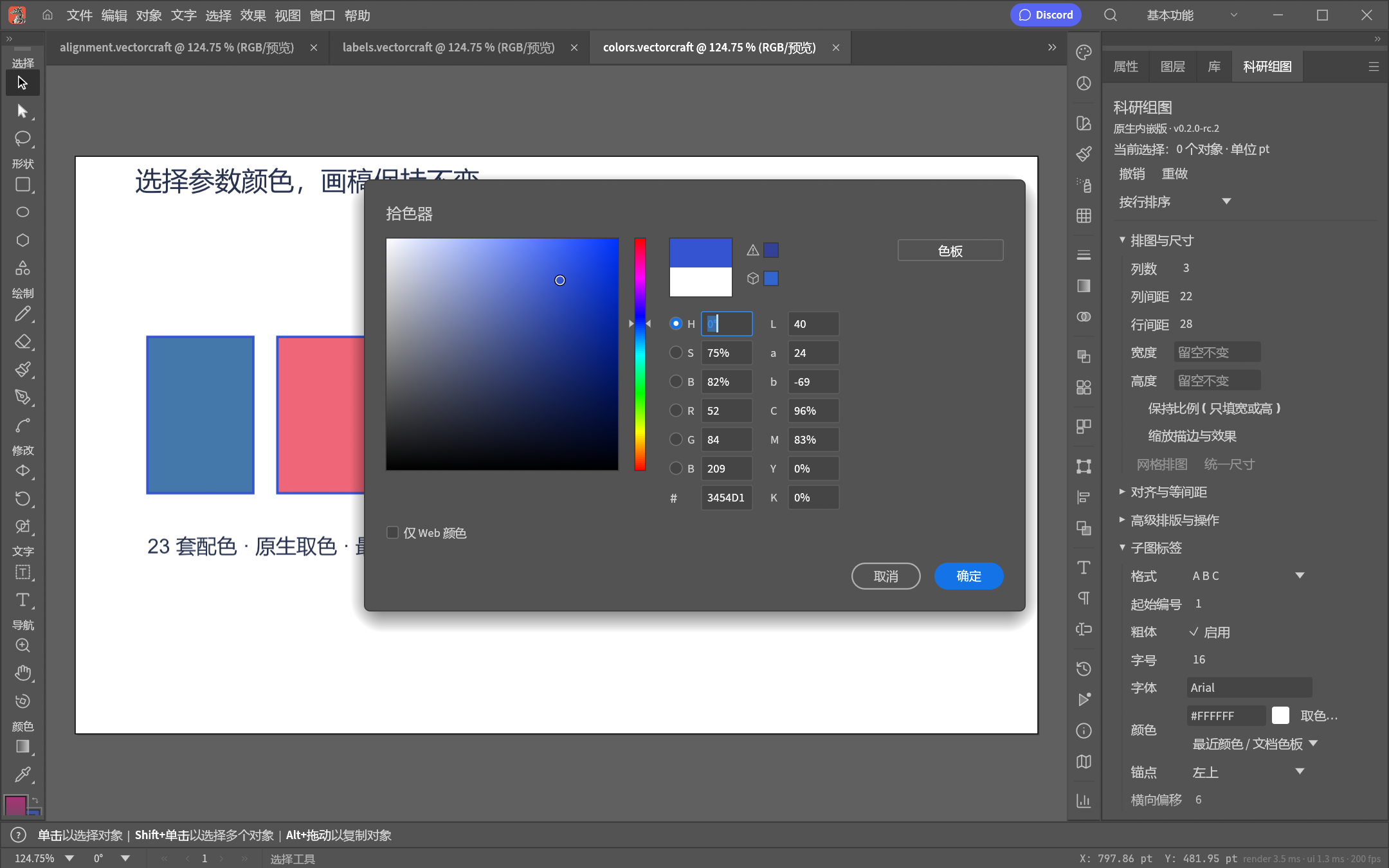Open the search icon in title bar
The image size is (1389, 868).
tap(1111, 15)
